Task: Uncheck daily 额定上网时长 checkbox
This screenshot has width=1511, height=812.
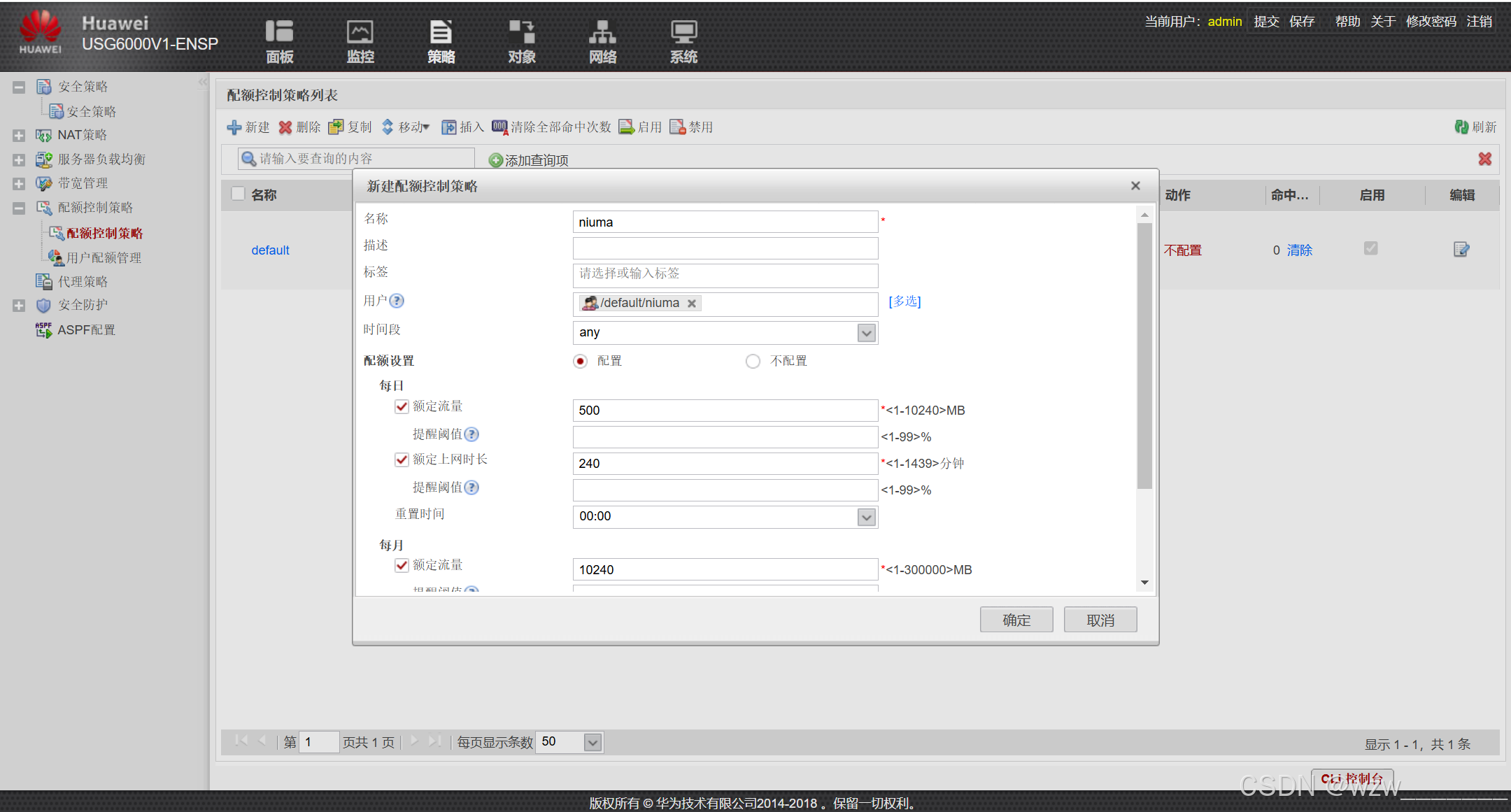Action: click(x=402, y=460)
